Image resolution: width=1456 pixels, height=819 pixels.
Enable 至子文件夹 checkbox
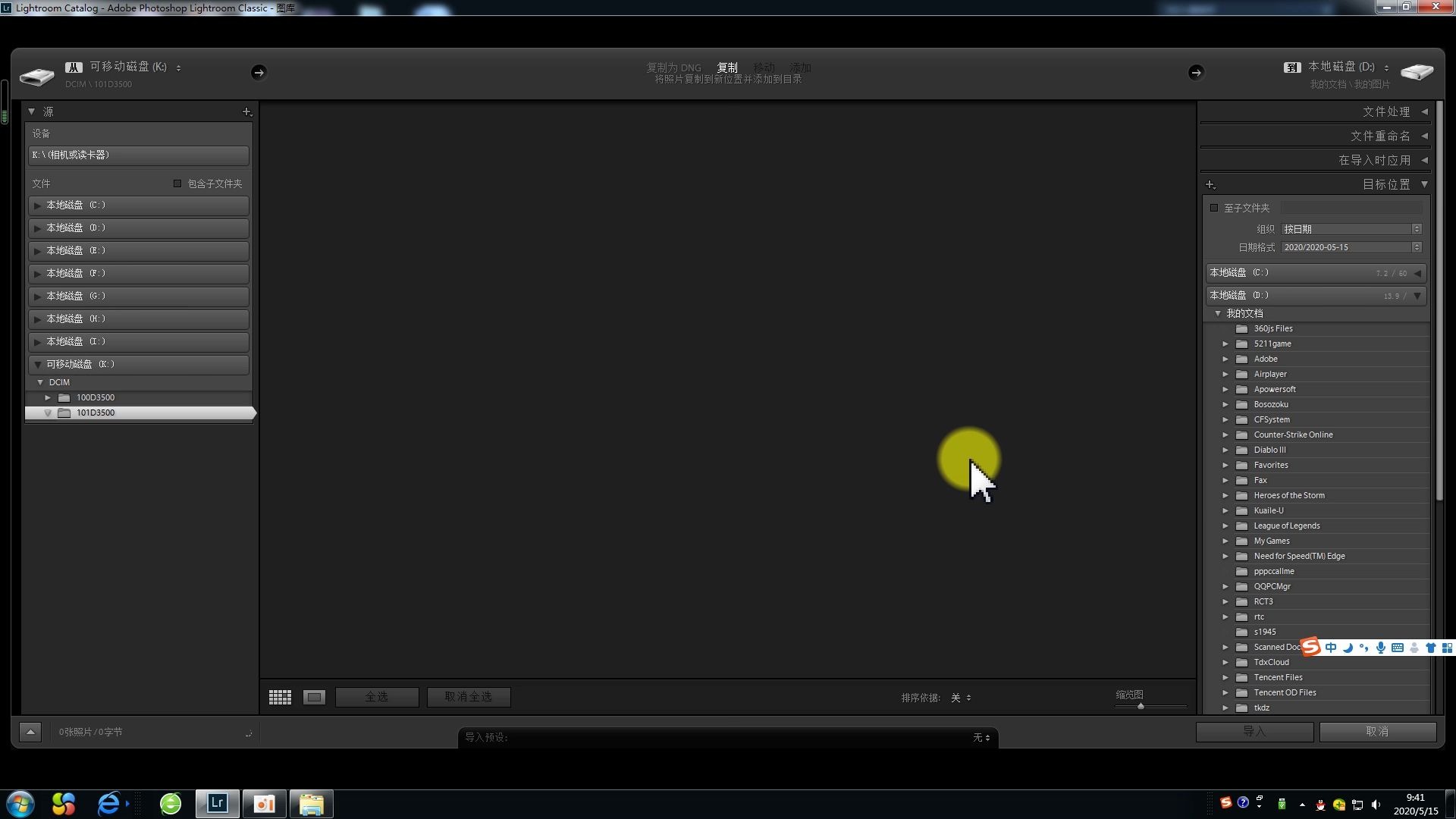coord(1214,208)
